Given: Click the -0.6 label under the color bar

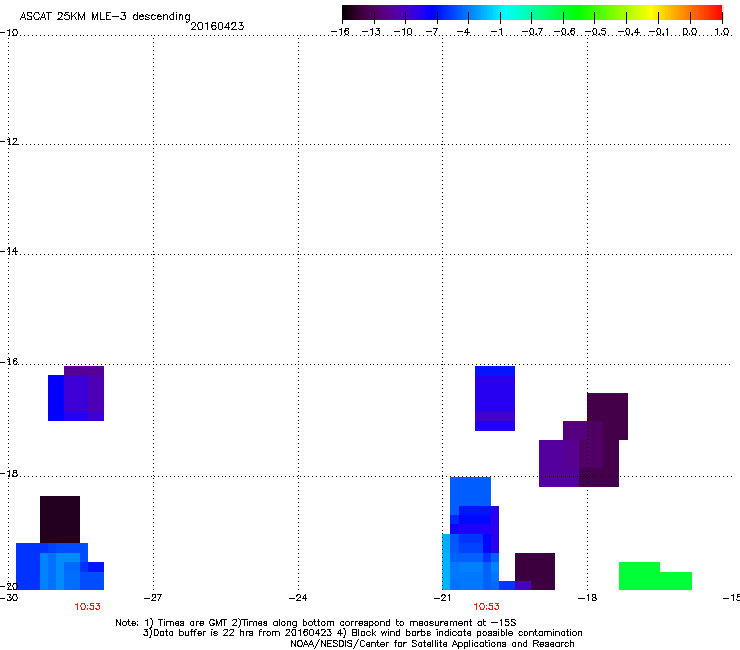Looking at the screenshot, I should (x=564, y=32).
